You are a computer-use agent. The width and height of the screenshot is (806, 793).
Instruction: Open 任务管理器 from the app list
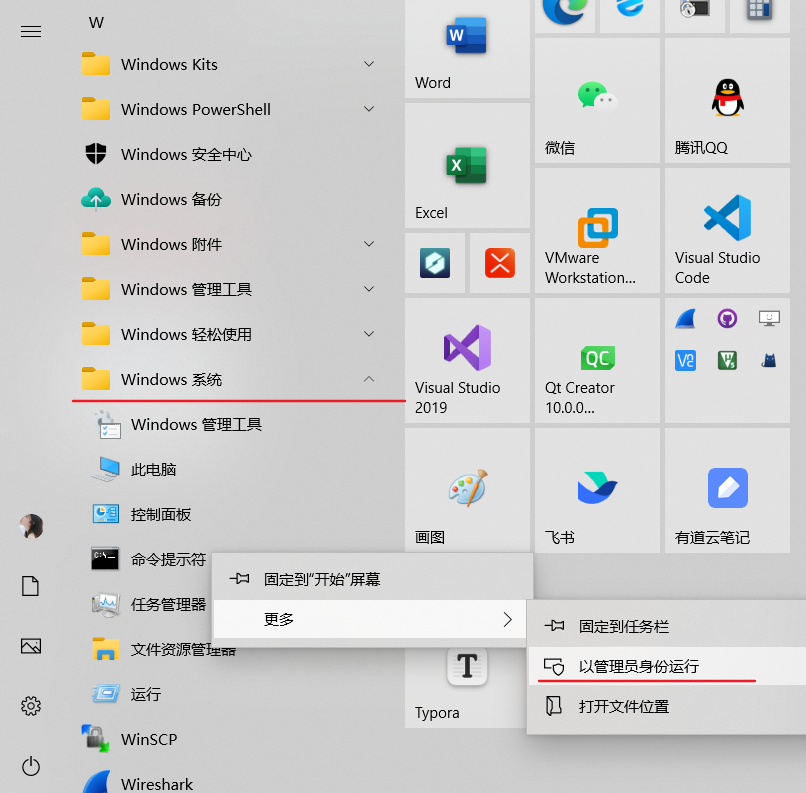(x=149, y=604)
